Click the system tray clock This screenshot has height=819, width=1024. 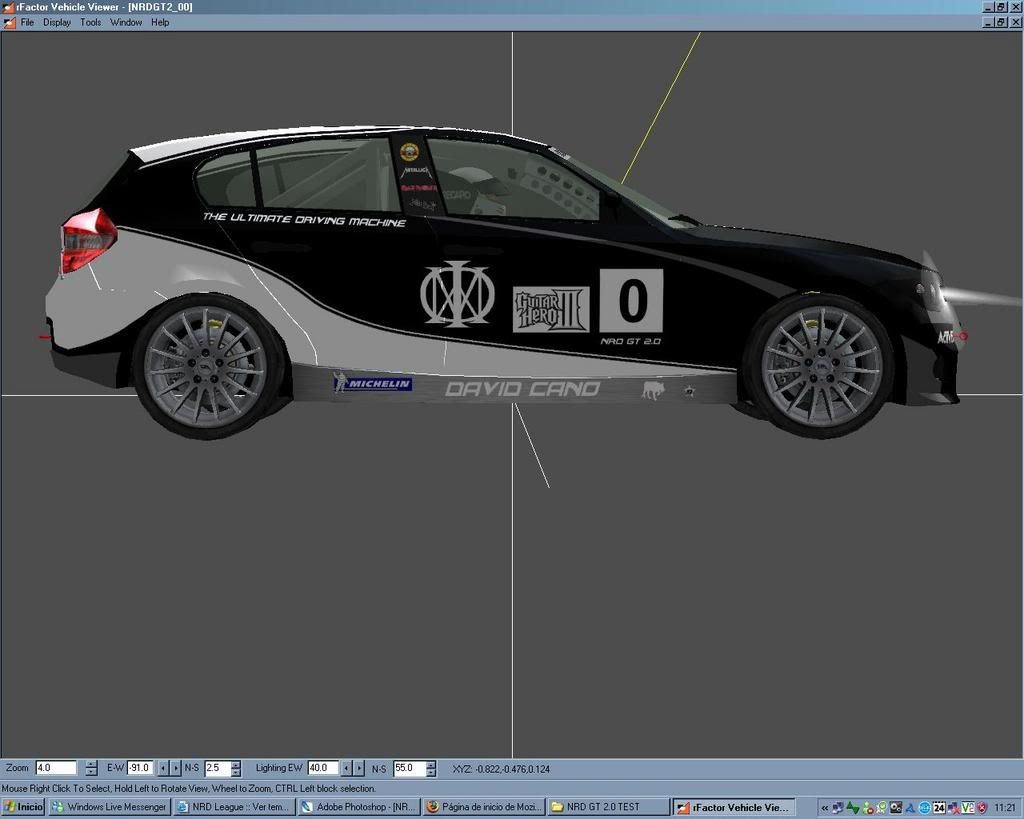point(1004,807)
